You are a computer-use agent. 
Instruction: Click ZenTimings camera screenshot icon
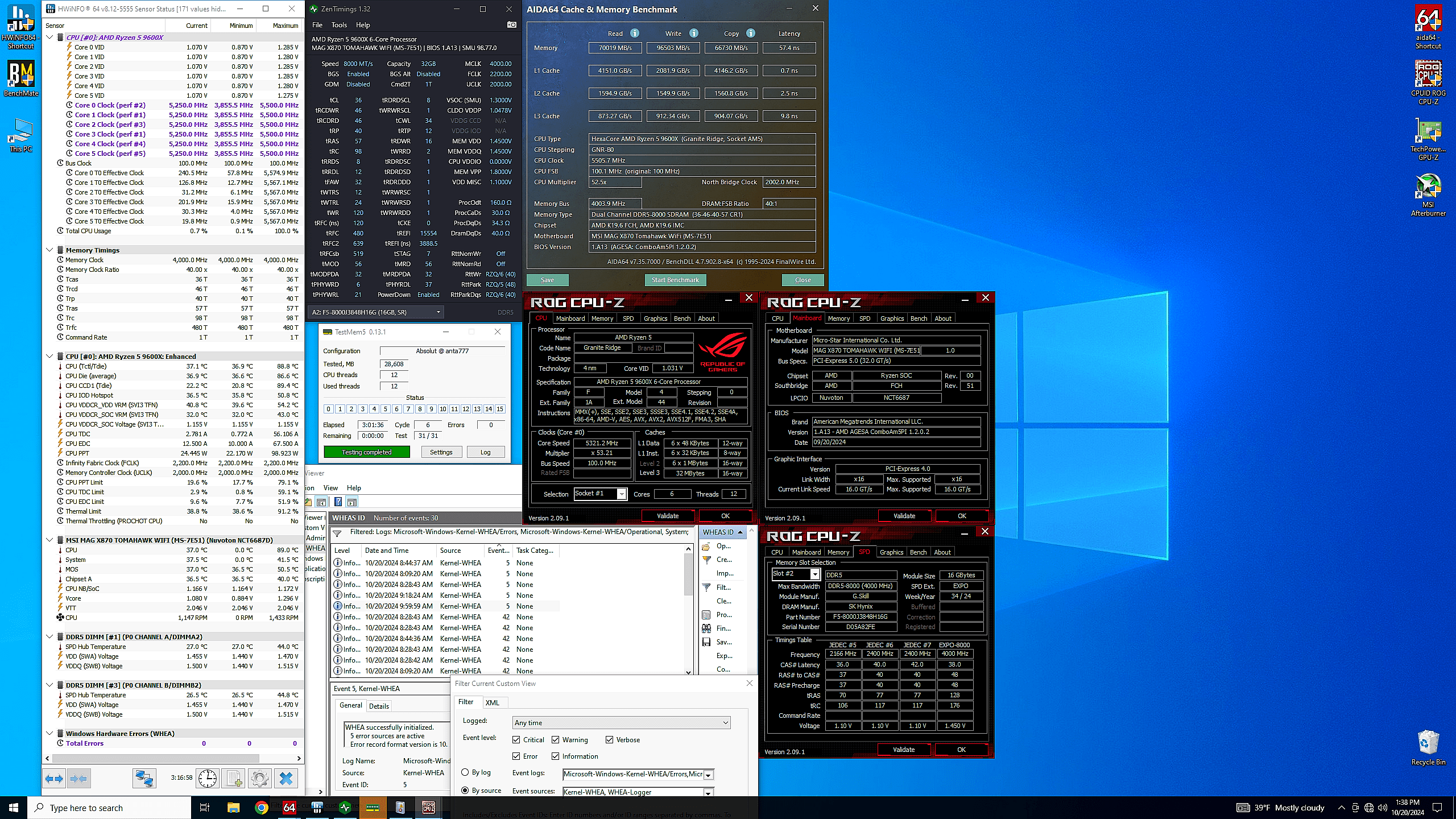point(512,24)
